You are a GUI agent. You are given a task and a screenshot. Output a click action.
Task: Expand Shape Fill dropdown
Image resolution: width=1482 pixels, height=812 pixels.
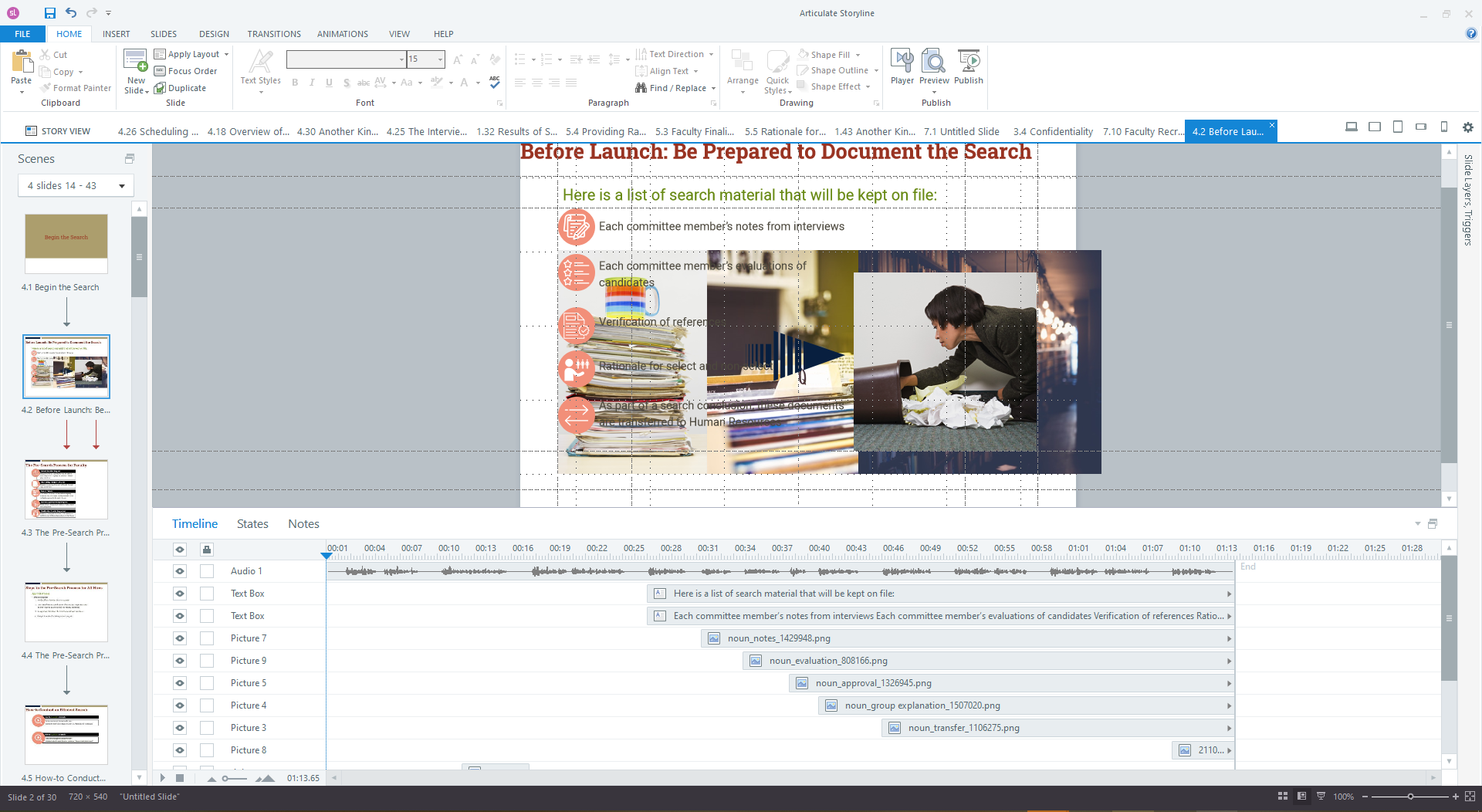pos(858,55)
